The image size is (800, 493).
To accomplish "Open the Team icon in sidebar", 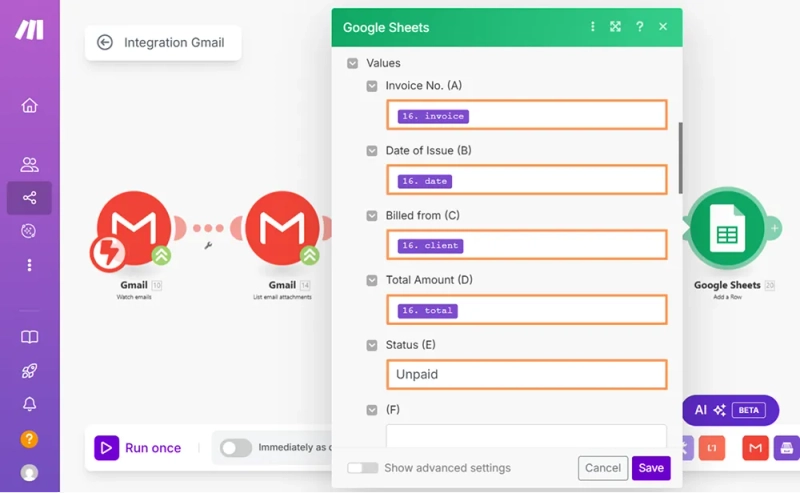I will pos(29,164).
